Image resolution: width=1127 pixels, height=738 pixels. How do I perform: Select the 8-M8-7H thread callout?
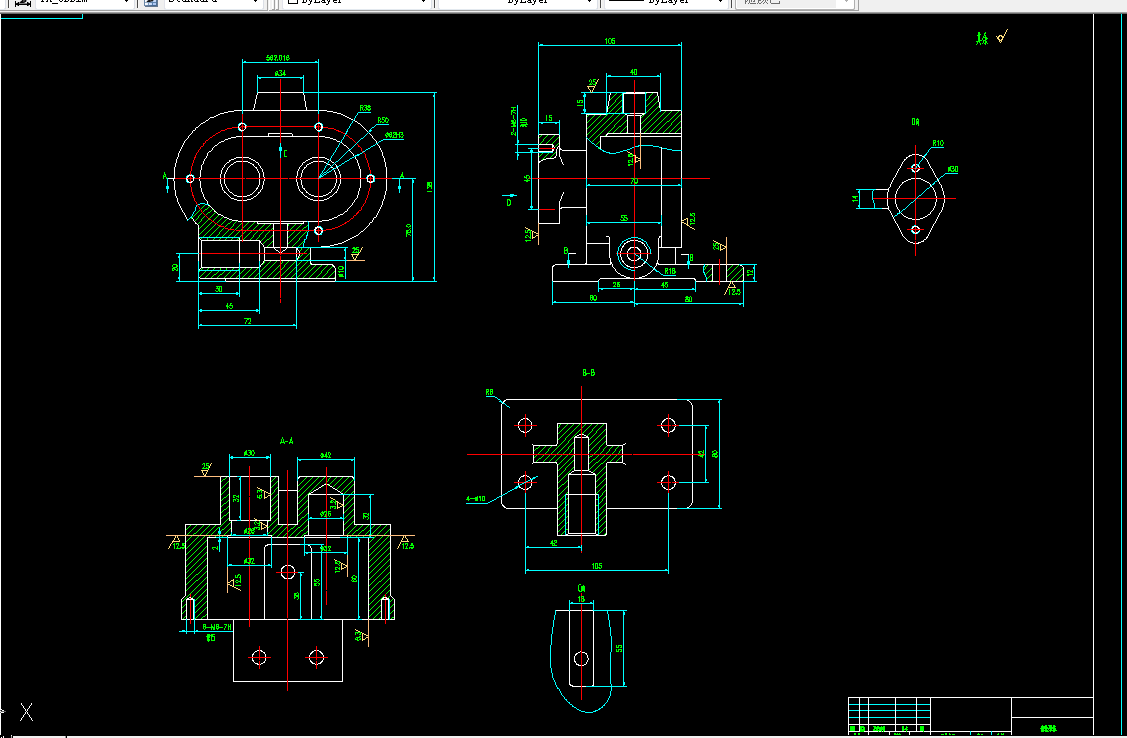pyautogui.click(x=216, y=627)
